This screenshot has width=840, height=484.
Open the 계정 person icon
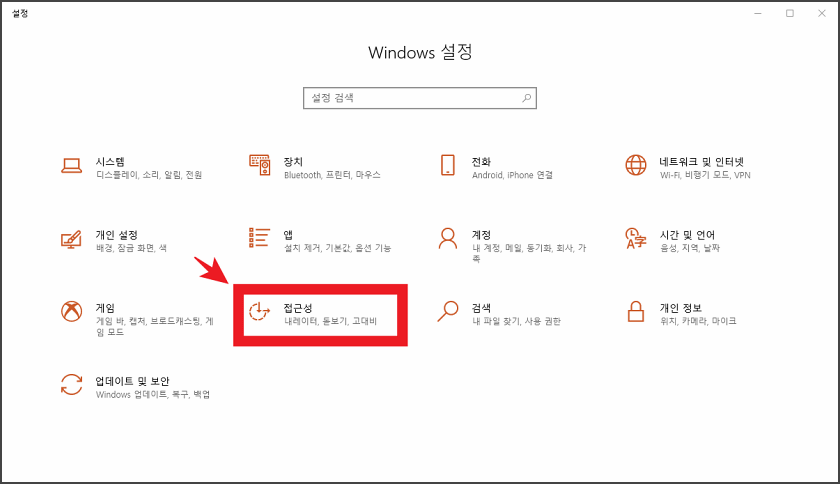coord(448,239)
